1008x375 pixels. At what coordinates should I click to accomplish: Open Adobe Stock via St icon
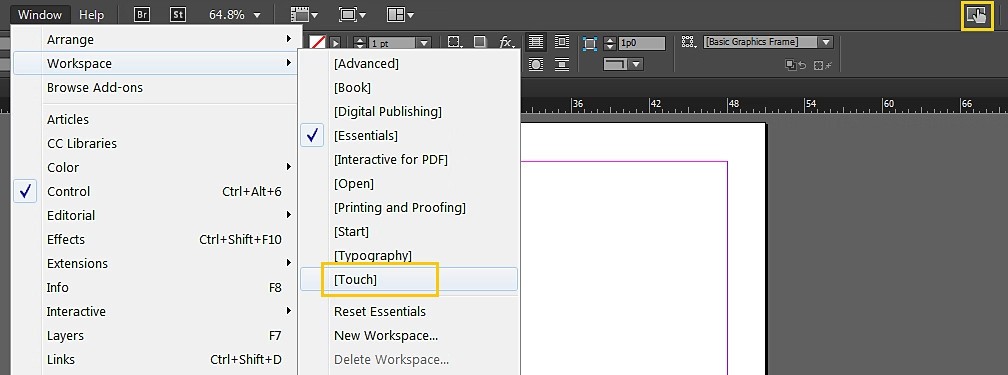tap(177, 14)
